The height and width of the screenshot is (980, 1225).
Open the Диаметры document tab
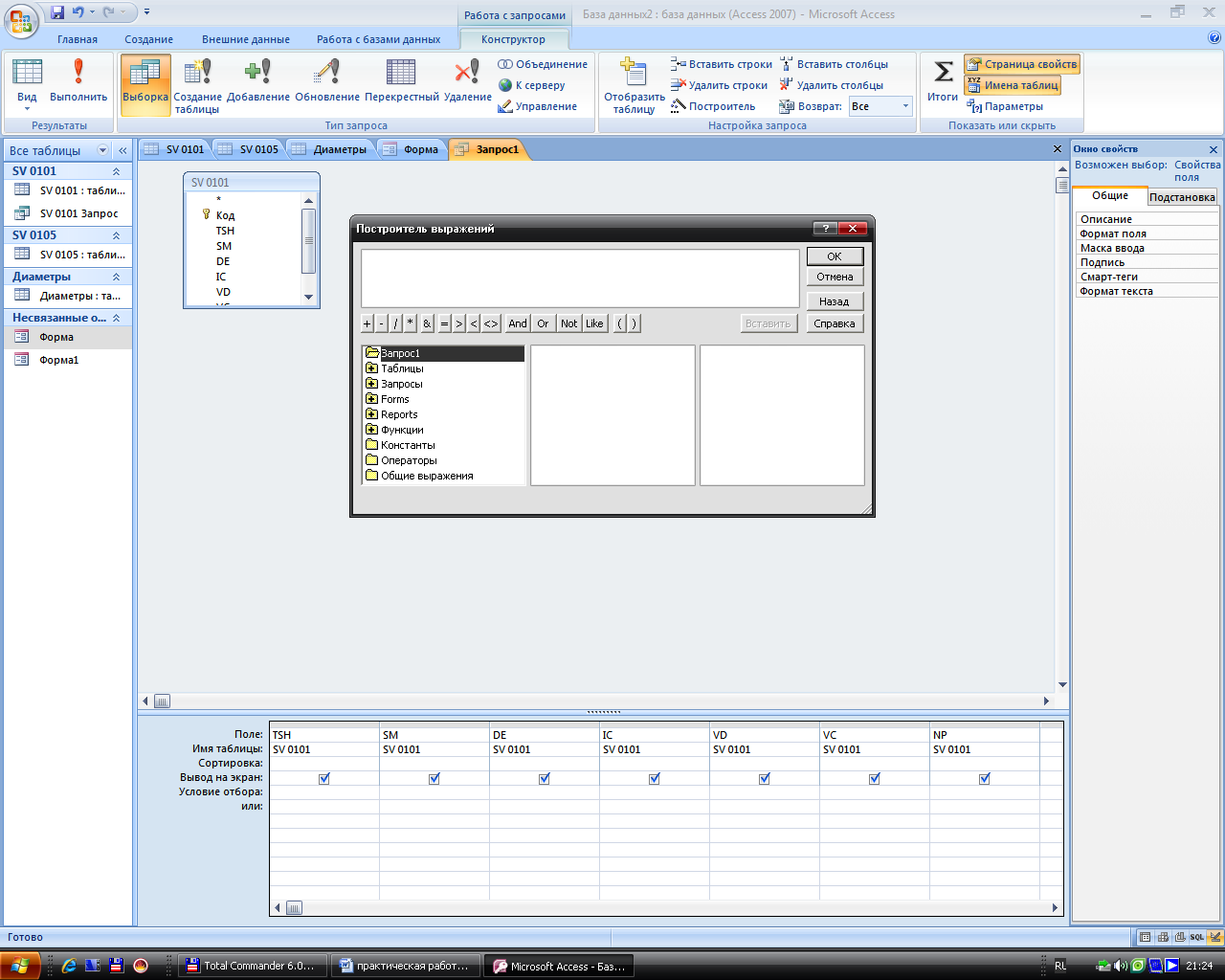coord(330,149)
